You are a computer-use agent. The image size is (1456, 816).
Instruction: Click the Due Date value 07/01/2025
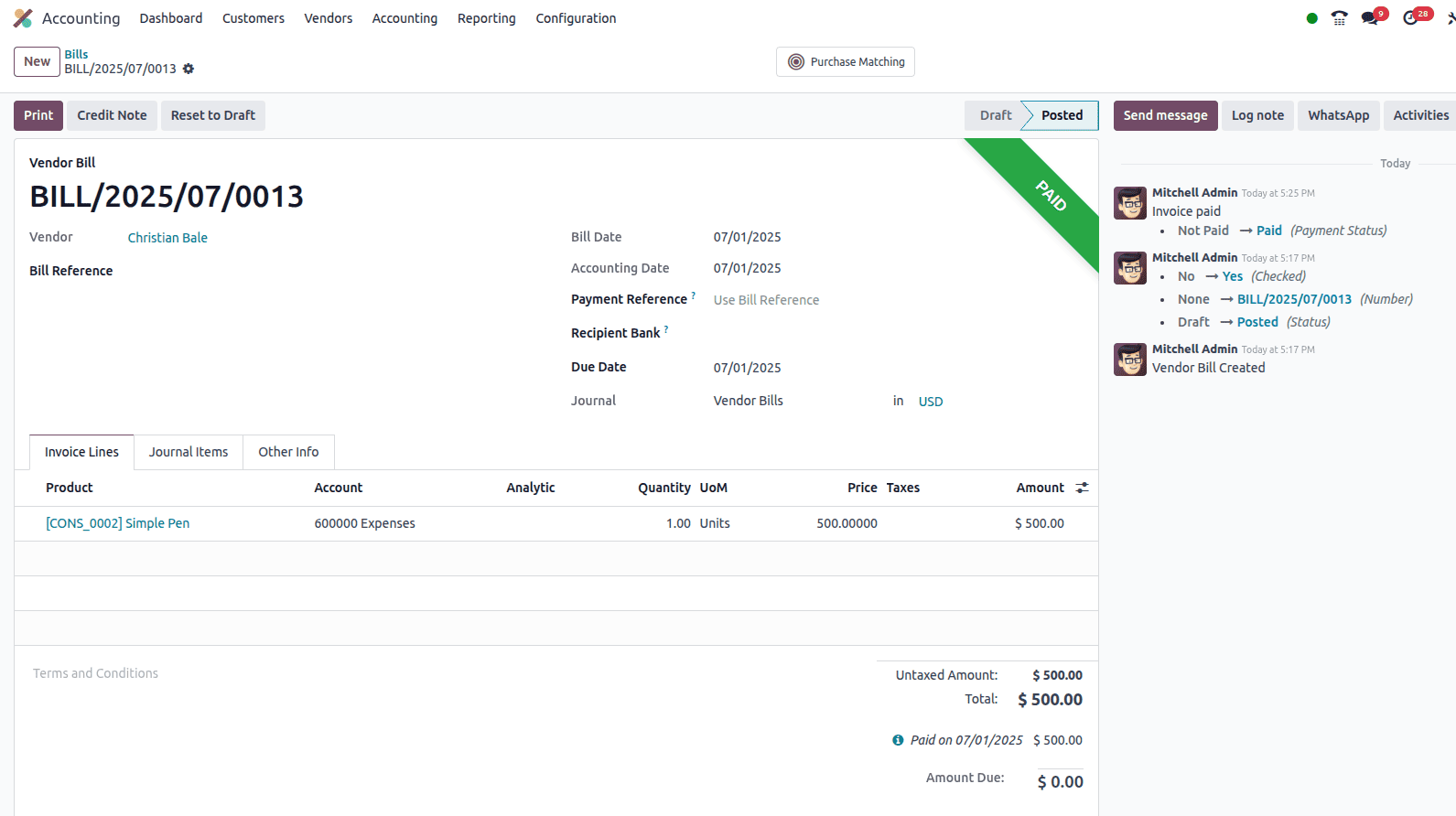pyautogui.click(x=747, y=368)
